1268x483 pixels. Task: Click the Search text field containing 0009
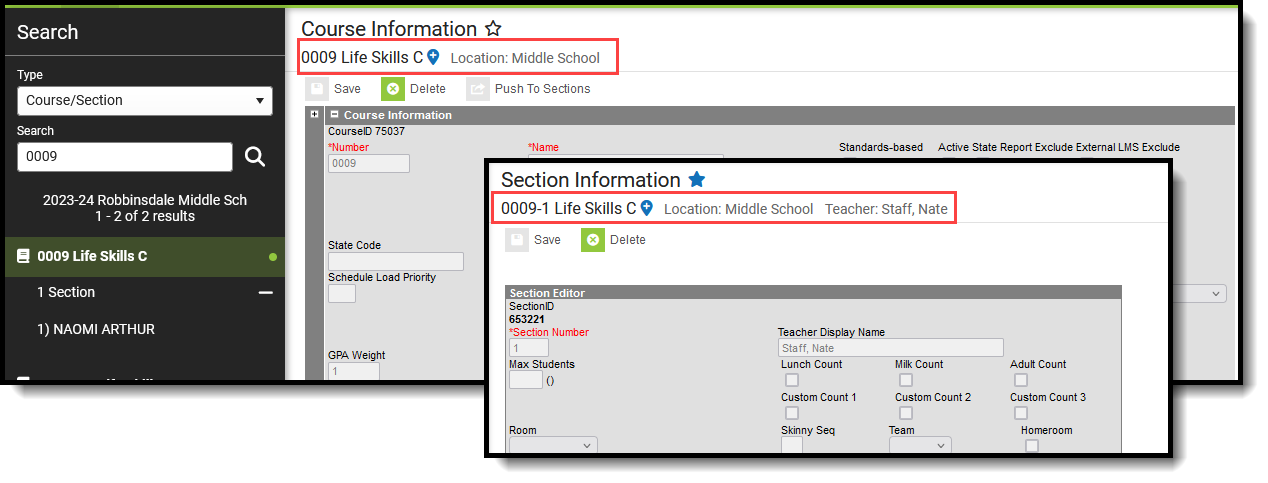point(125,156)
